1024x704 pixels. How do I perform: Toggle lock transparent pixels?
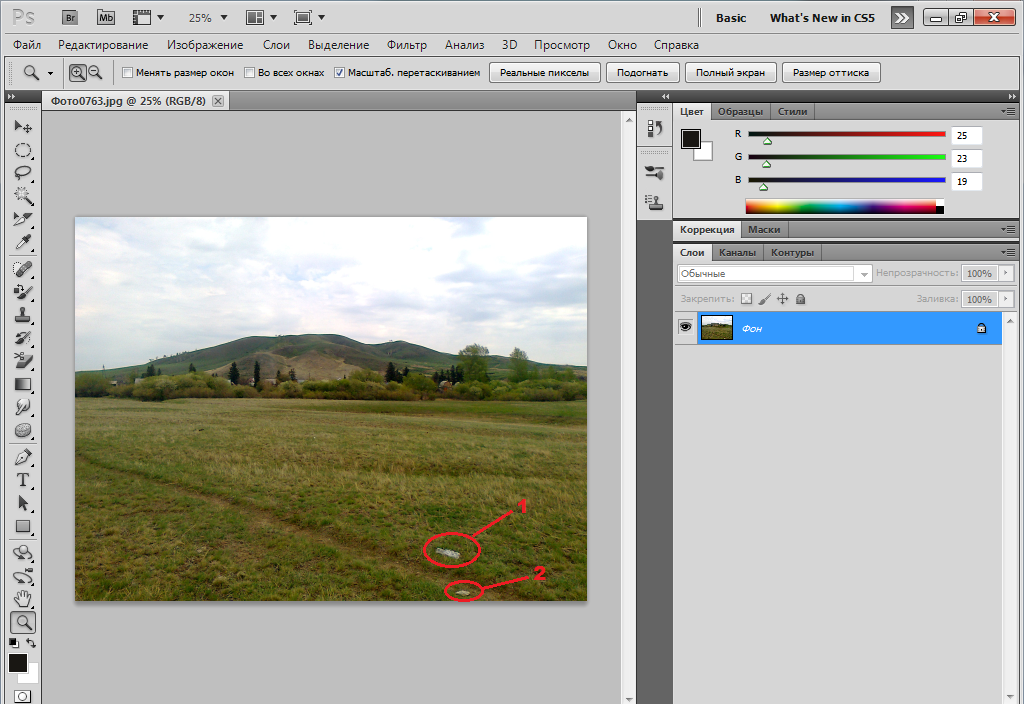pos(746,299)
